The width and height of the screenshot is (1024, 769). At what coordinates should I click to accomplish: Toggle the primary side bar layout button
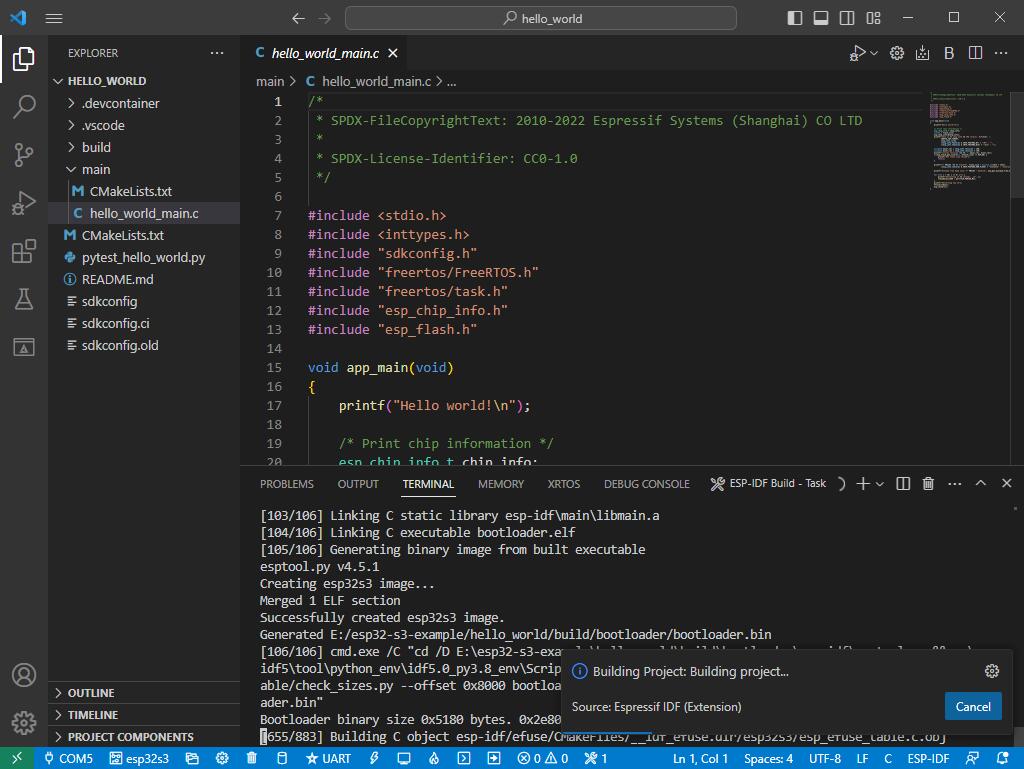pyautogui.click(x=795, y=18)
